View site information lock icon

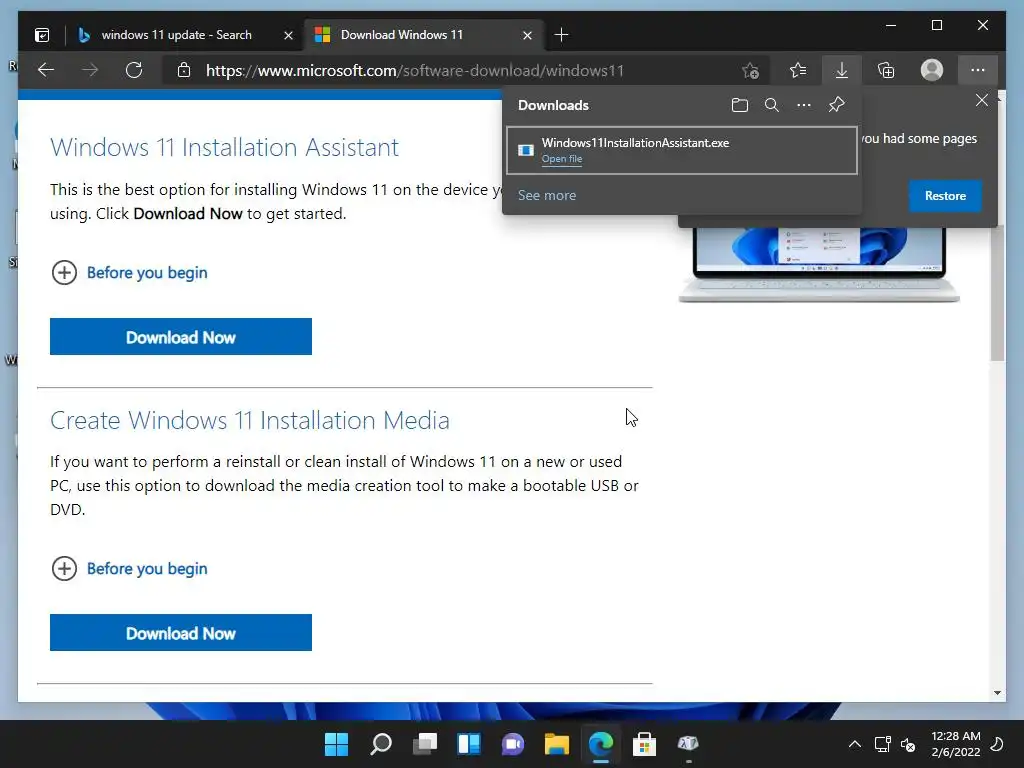[x=184, y=70]
